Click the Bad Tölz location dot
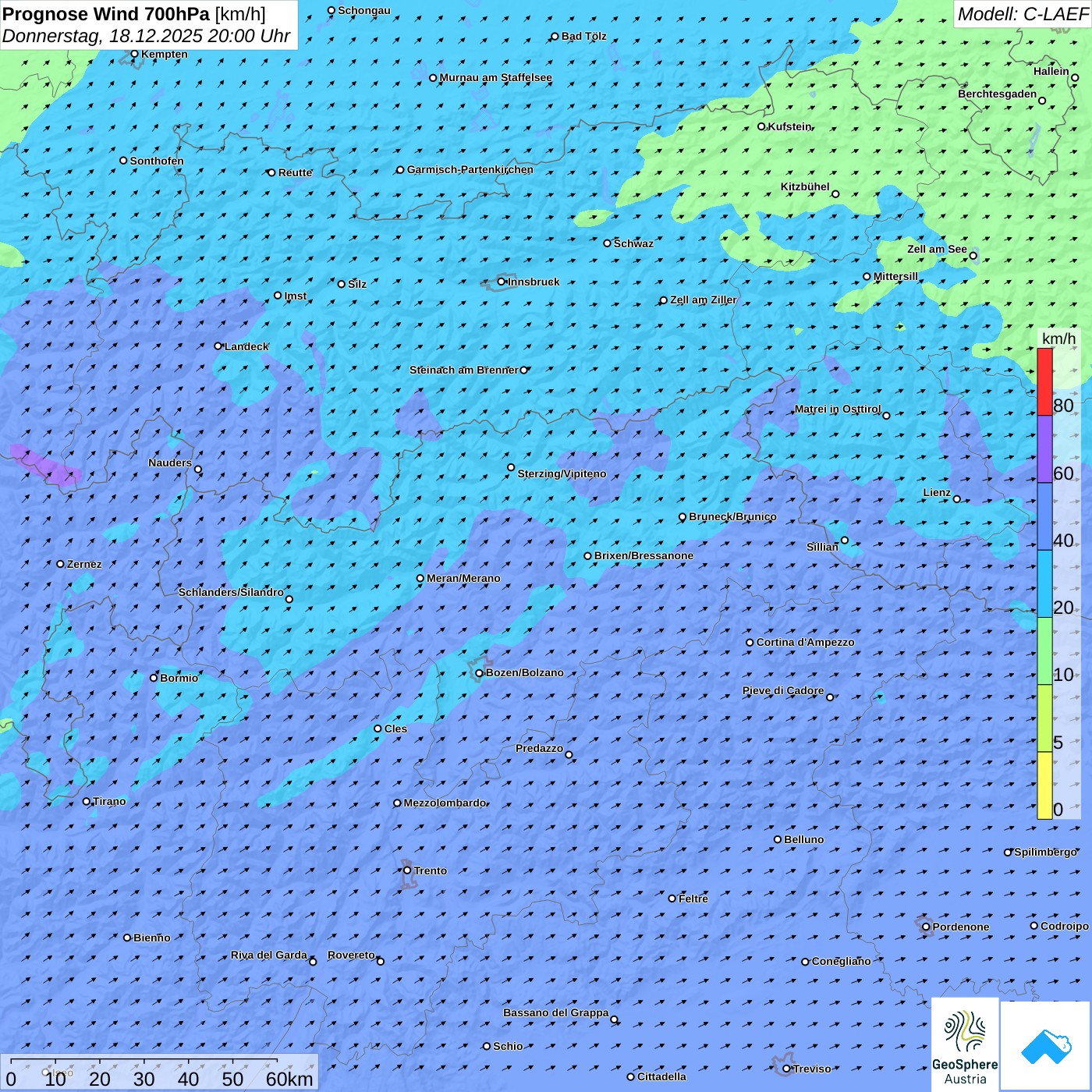This screenshot has width=1092, height=1092. (555, 36)
